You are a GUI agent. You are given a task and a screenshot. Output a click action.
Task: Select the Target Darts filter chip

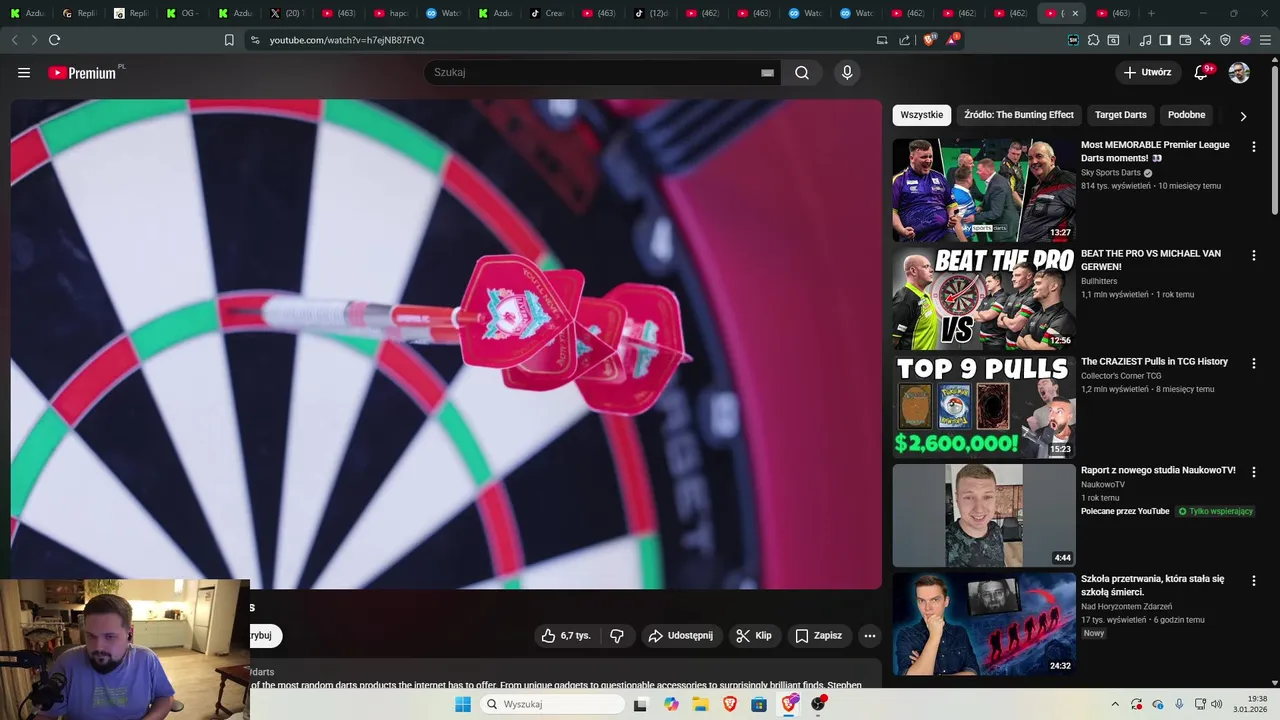click(x=1120, y=115)
